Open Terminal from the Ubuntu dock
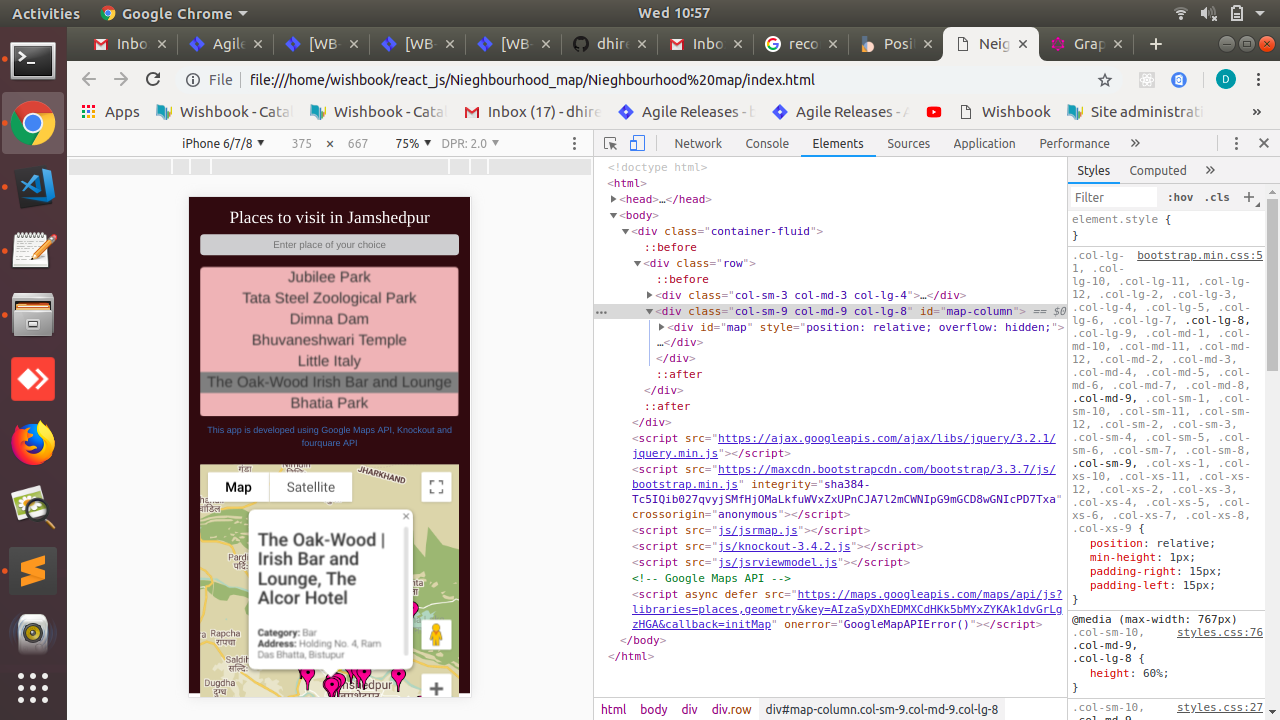This screenshot has width=1280, height=720. tap(33, 61)
